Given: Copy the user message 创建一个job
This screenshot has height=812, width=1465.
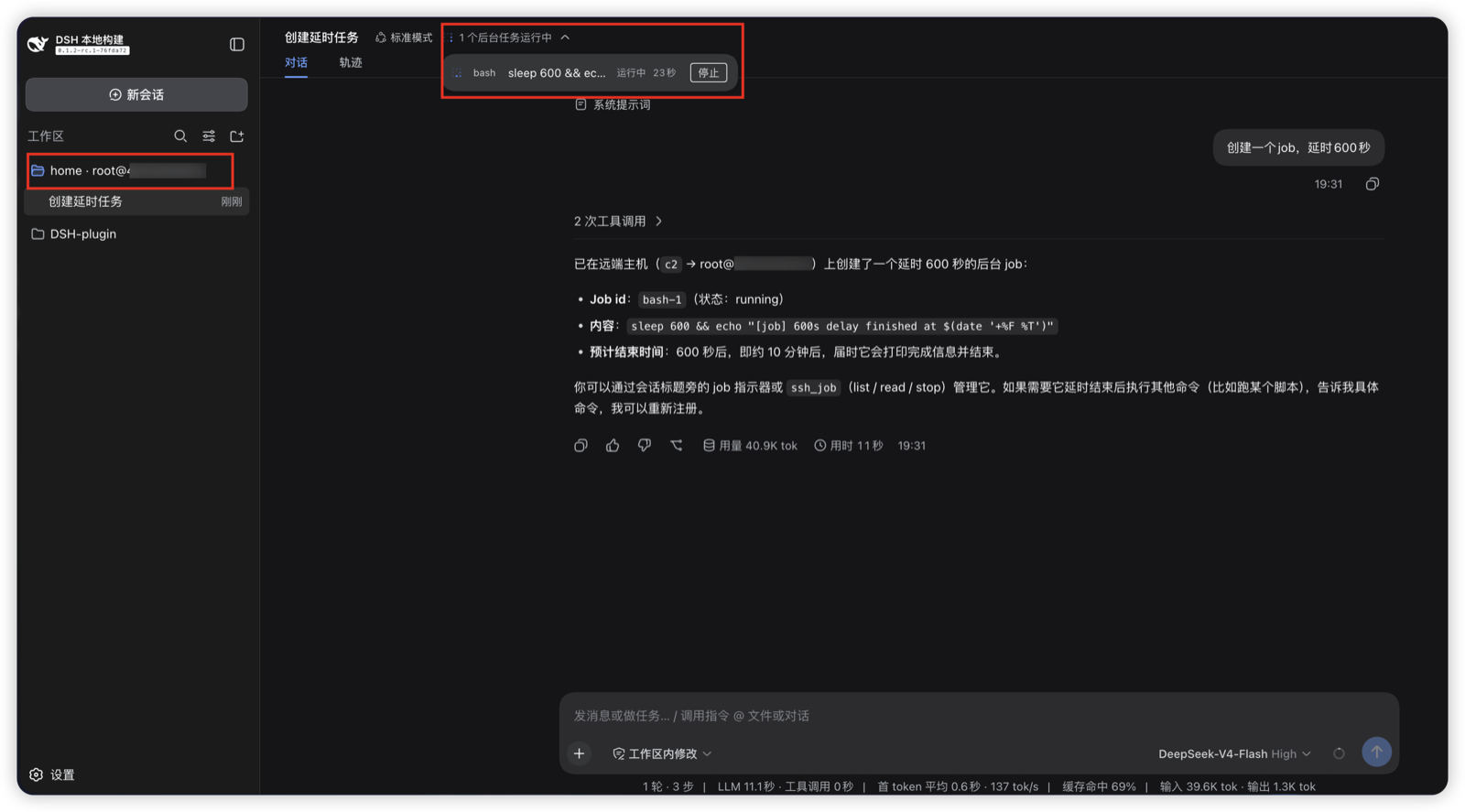Looking at the screenshot, I should 1372,184.
